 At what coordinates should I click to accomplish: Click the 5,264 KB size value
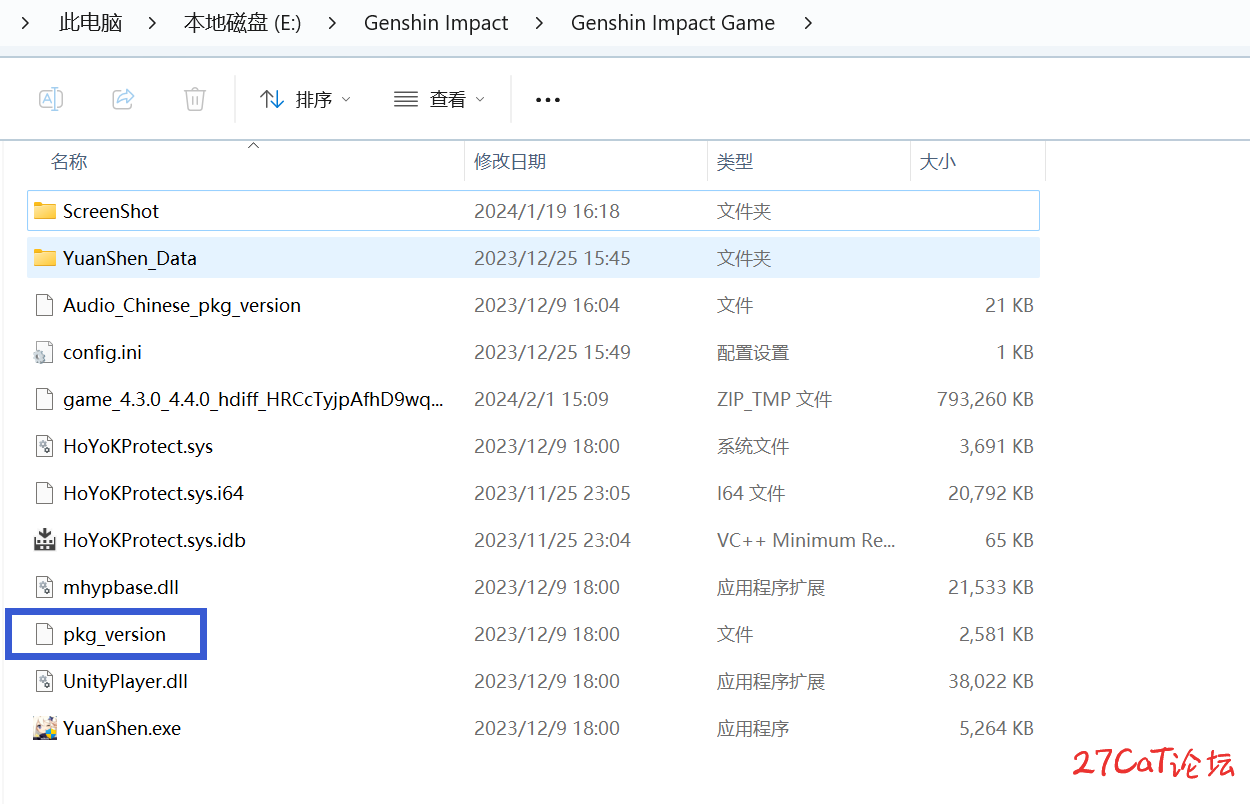(x=996, y=728)
